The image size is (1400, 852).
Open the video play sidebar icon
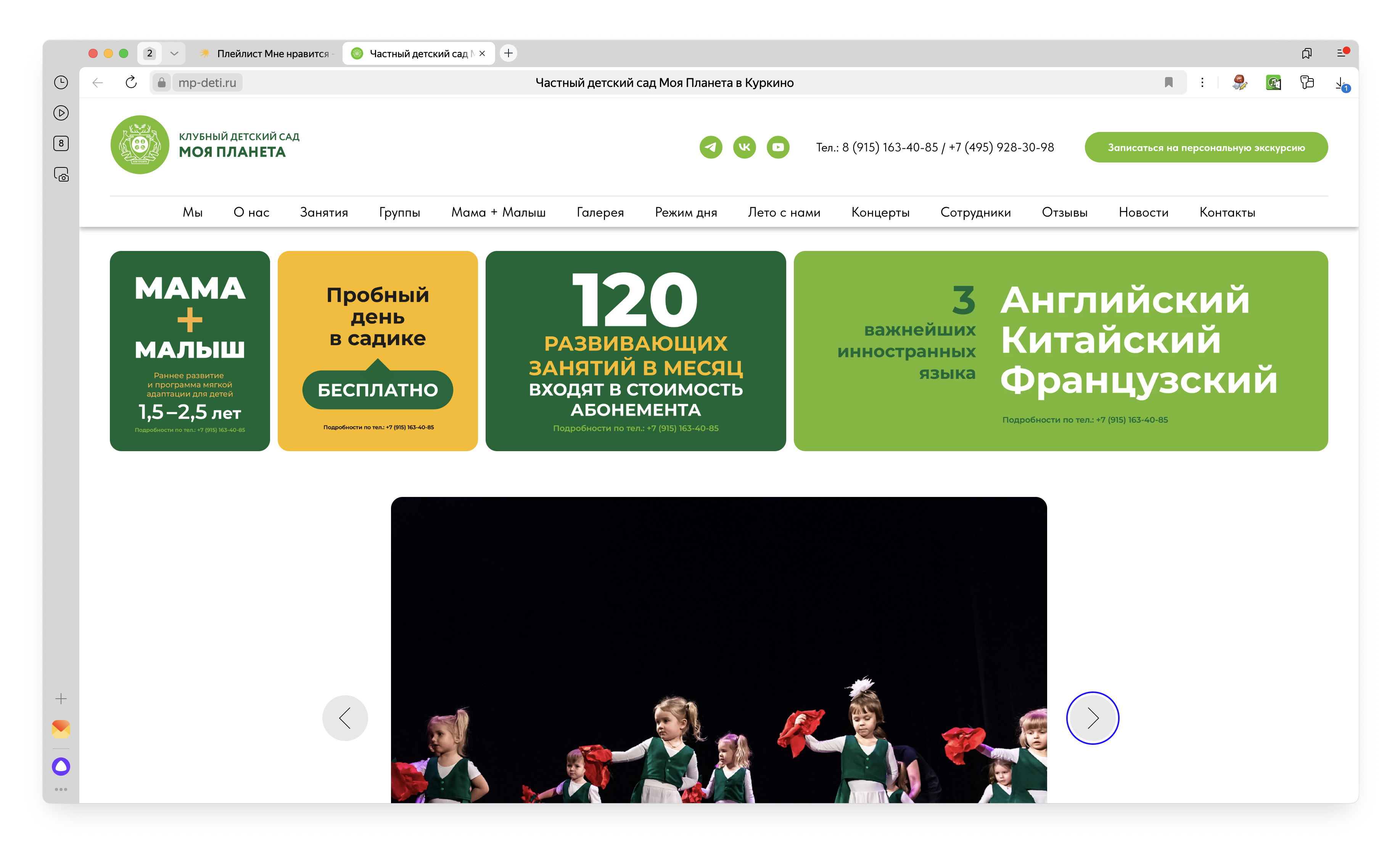point(61,113)
